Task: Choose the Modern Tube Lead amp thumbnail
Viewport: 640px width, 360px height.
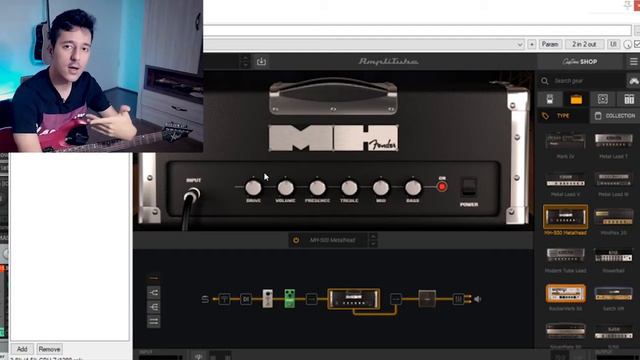Action: coord(565,256)
